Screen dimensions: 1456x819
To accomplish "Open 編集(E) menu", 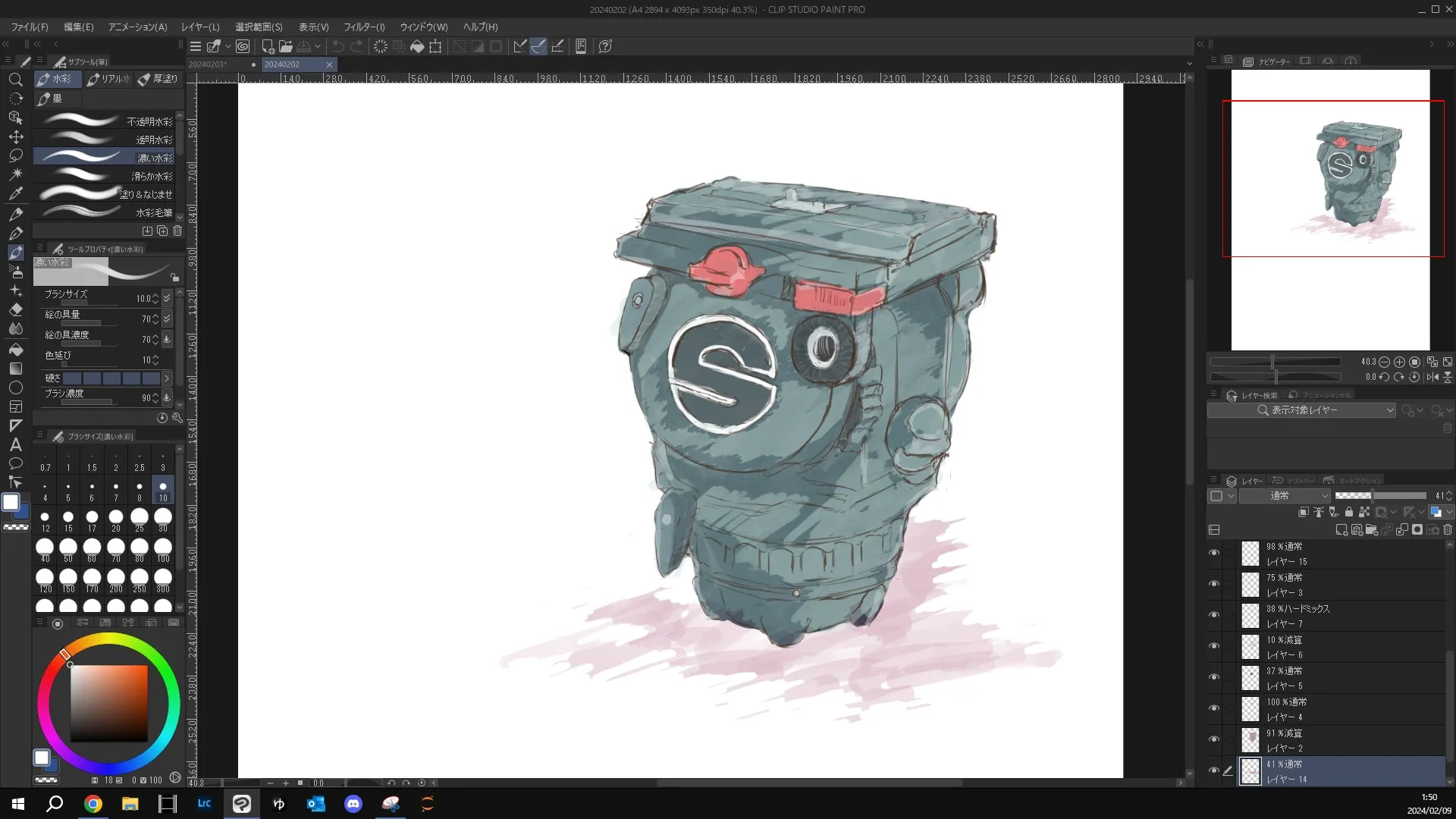I will 79,27.
